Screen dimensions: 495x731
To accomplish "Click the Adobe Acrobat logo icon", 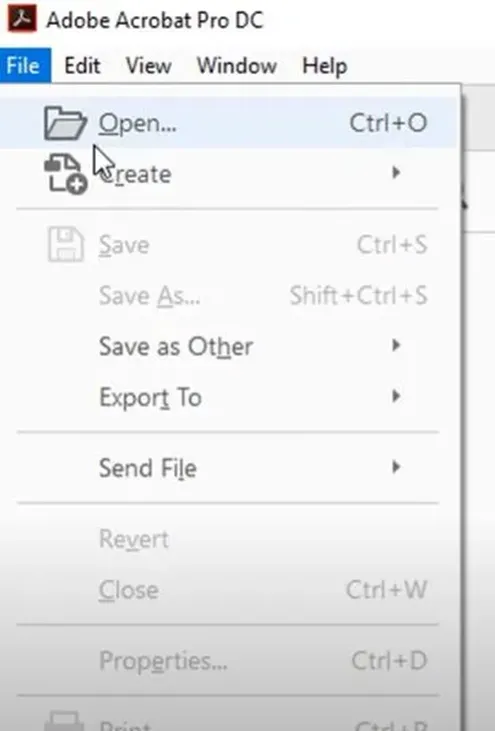I will tap(22, 19).
